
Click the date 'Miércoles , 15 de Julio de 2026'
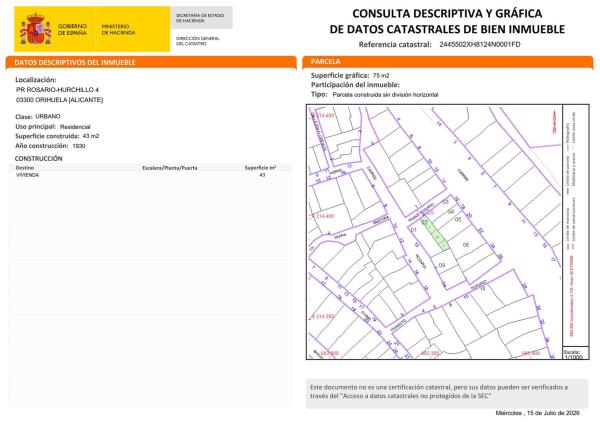(x=537, y=413)
